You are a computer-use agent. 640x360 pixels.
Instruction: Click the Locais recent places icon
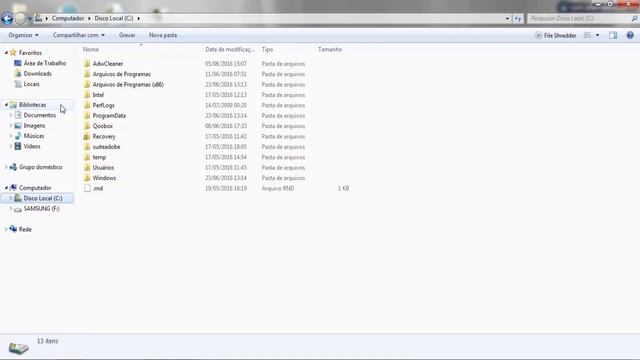click(x=18, y=84)
